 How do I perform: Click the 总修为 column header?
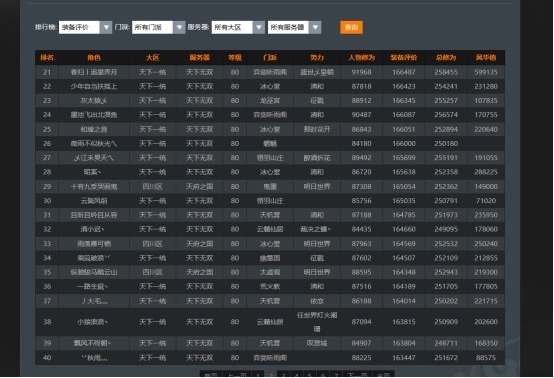point(446,58)
